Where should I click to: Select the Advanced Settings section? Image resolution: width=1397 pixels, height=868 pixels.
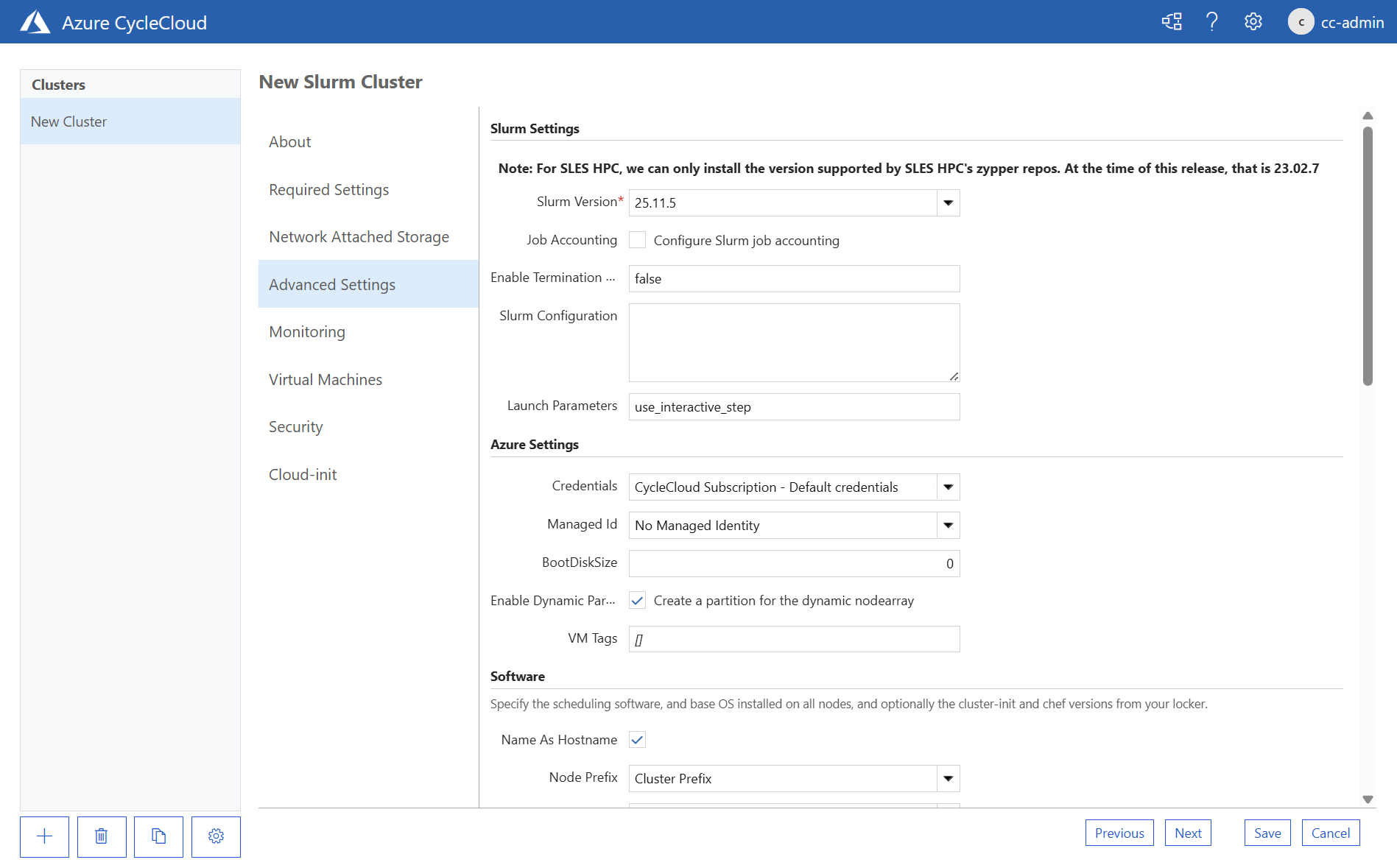[368, 284]
